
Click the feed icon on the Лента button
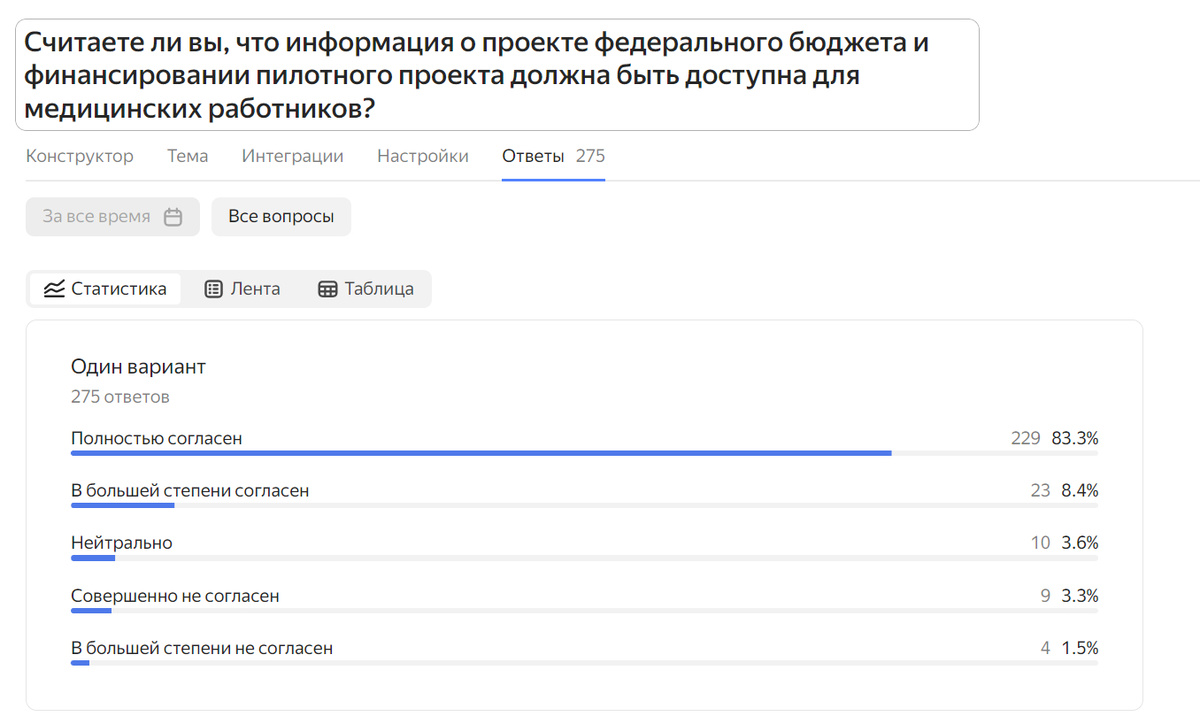point(212,288)
